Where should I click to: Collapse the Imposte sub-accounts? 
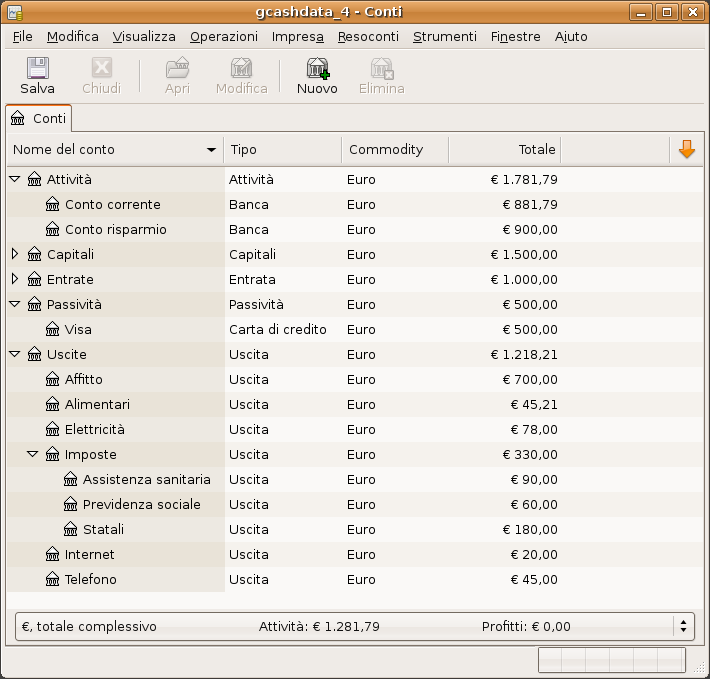click(33, 454)
